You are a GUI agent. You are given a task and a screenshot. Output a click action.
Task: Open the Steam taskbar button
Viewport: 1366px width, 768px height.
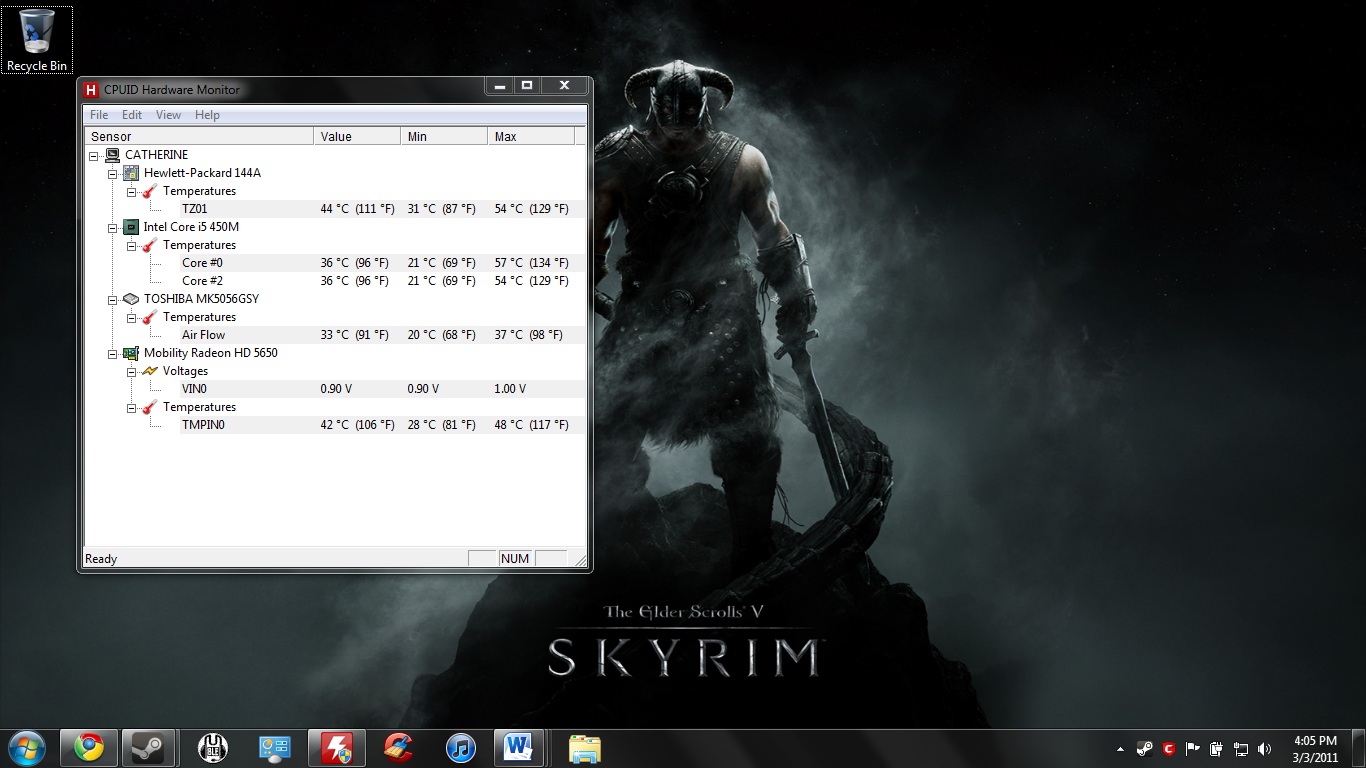coord(149,748)
